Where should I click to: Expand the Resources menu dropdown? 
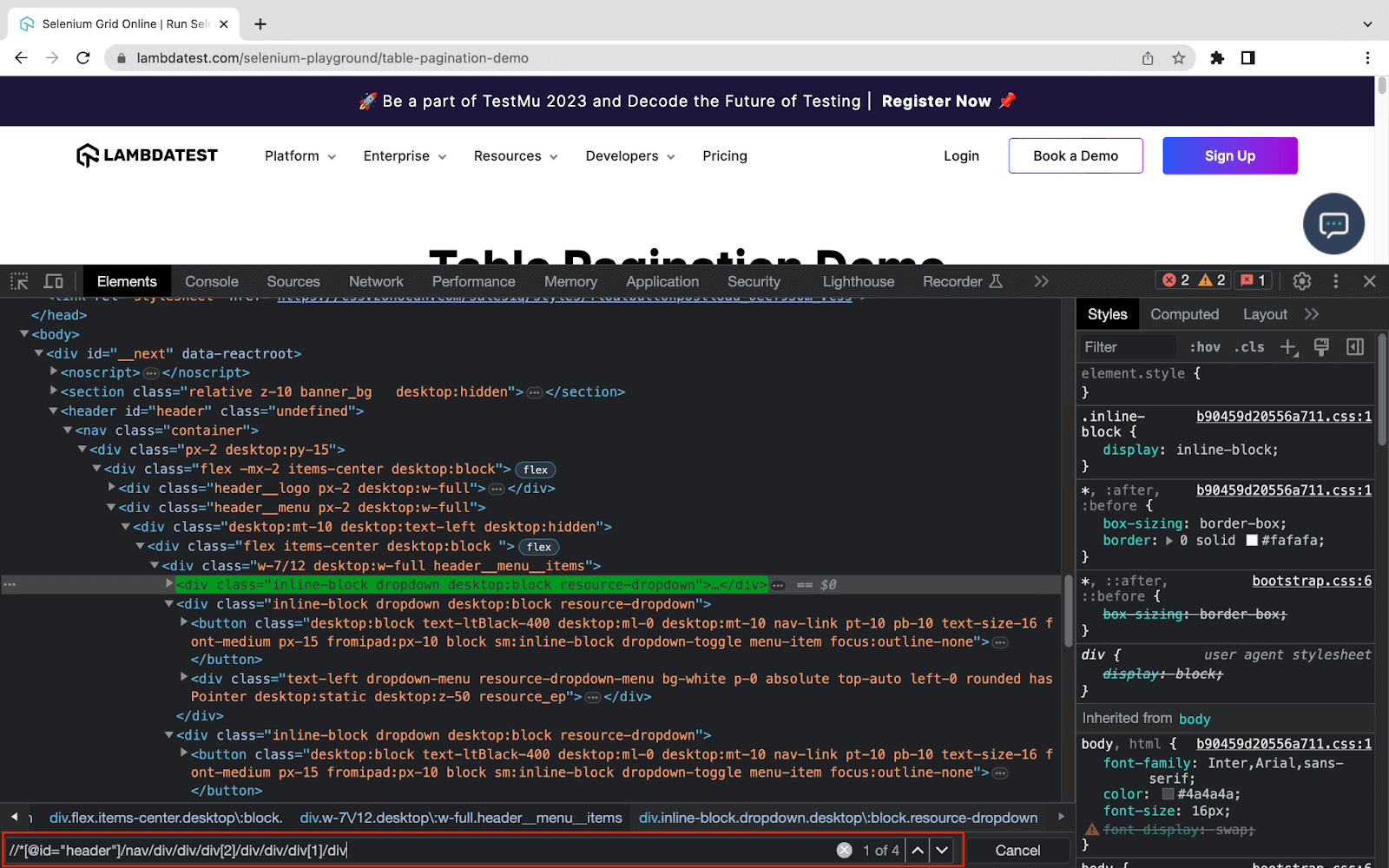click(516, 156)
